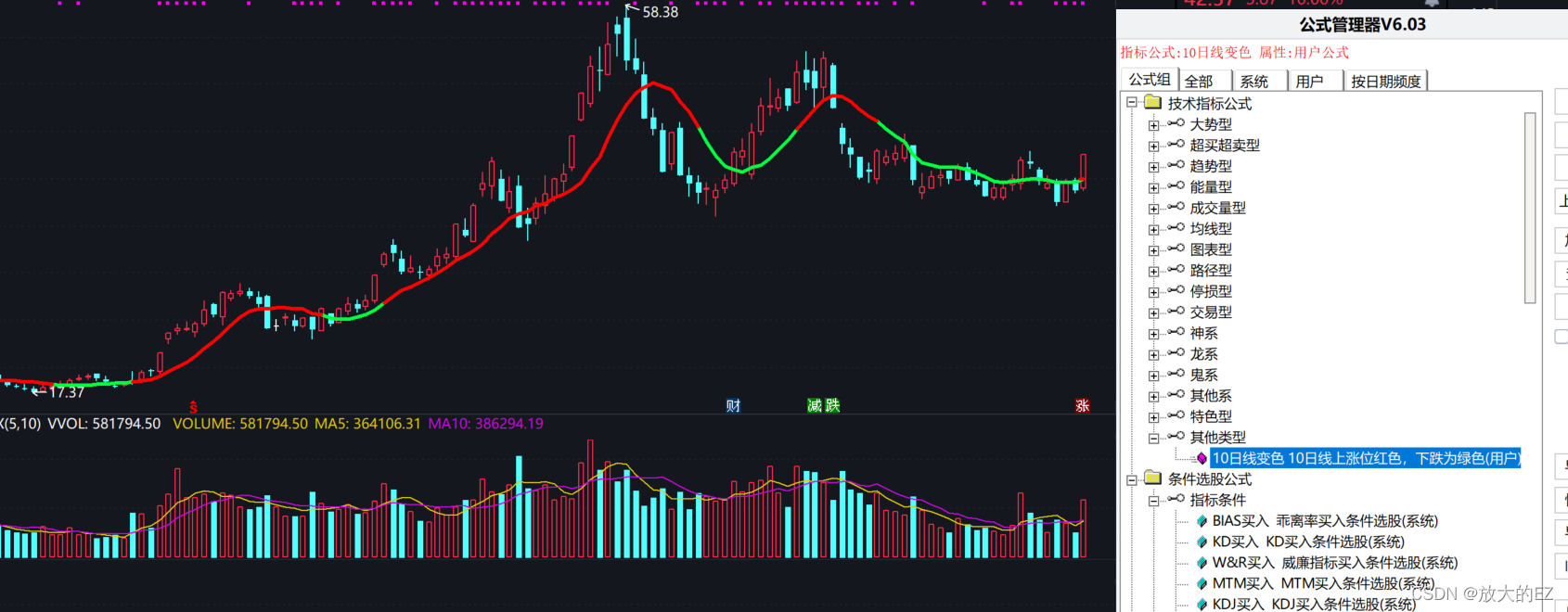Screen dimensions: 1568x612
Task: Select the MTM买入 condition formula
Action: point(1323,583)
